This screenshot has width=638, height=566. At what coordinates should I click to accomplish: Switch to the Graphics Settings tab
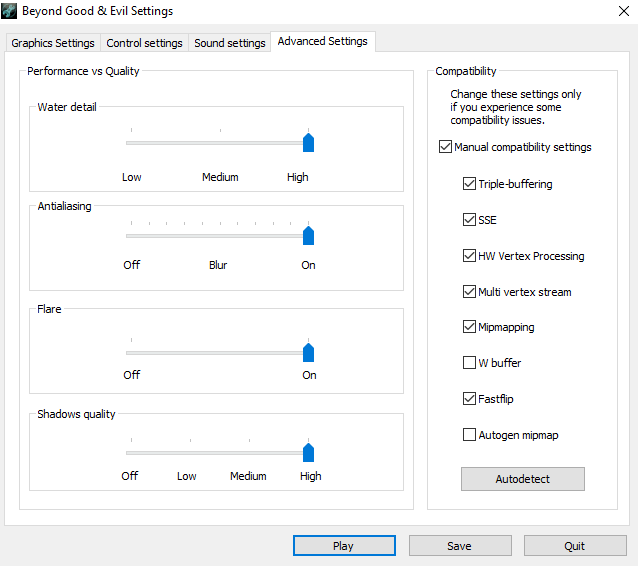tap(53, 43)
